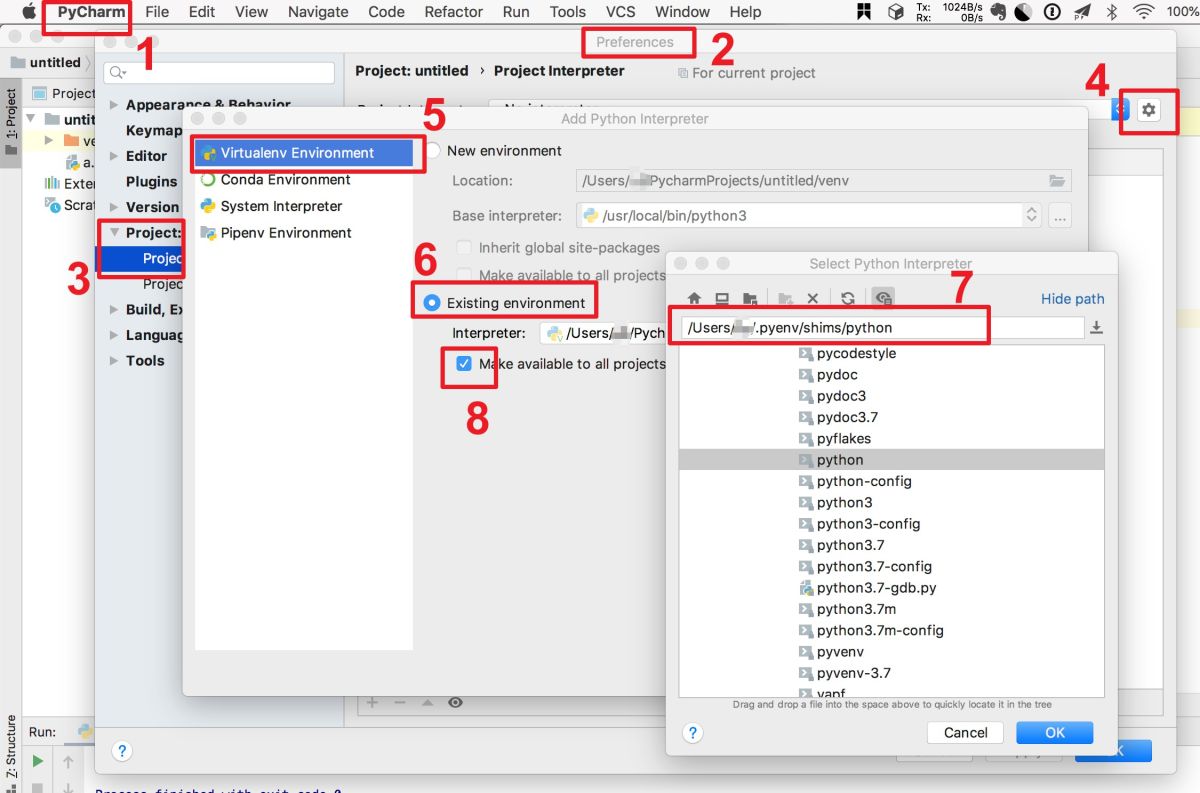Click the Refresh icon in chooser toolbar

pos(847,298)
